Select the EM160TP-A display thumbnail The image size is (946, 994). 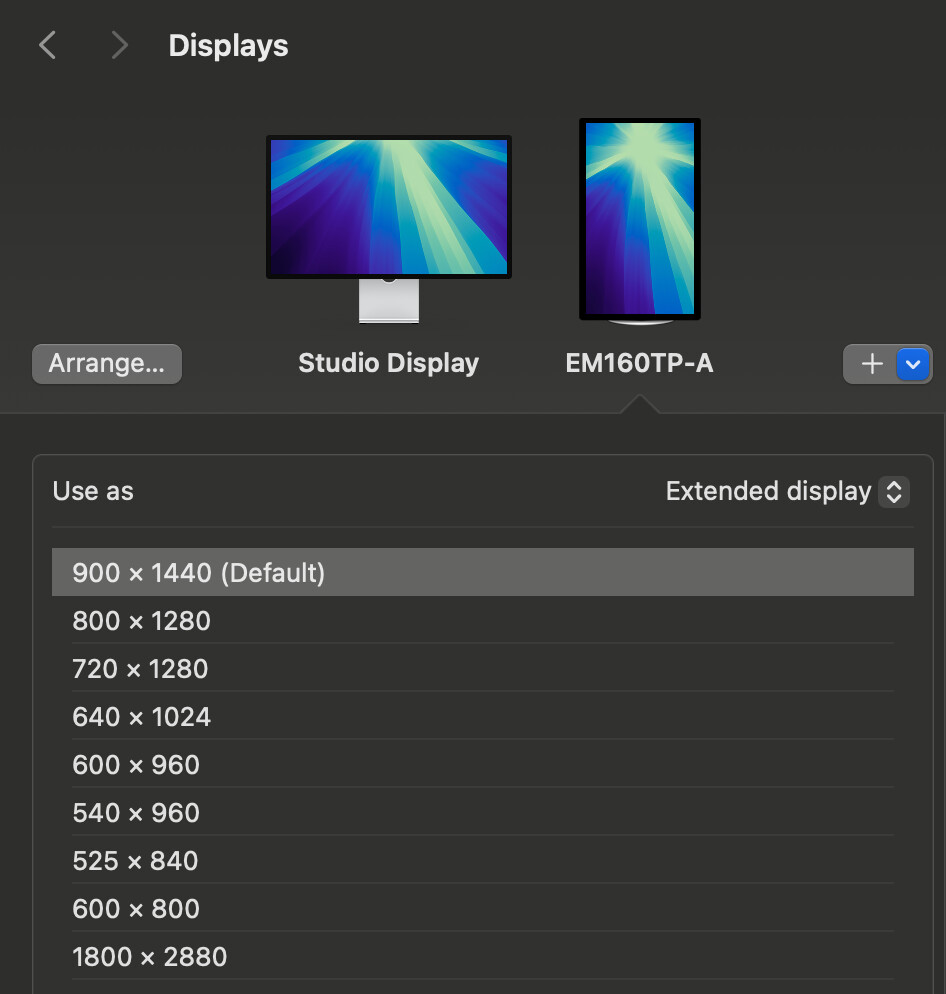click(640, 221)
